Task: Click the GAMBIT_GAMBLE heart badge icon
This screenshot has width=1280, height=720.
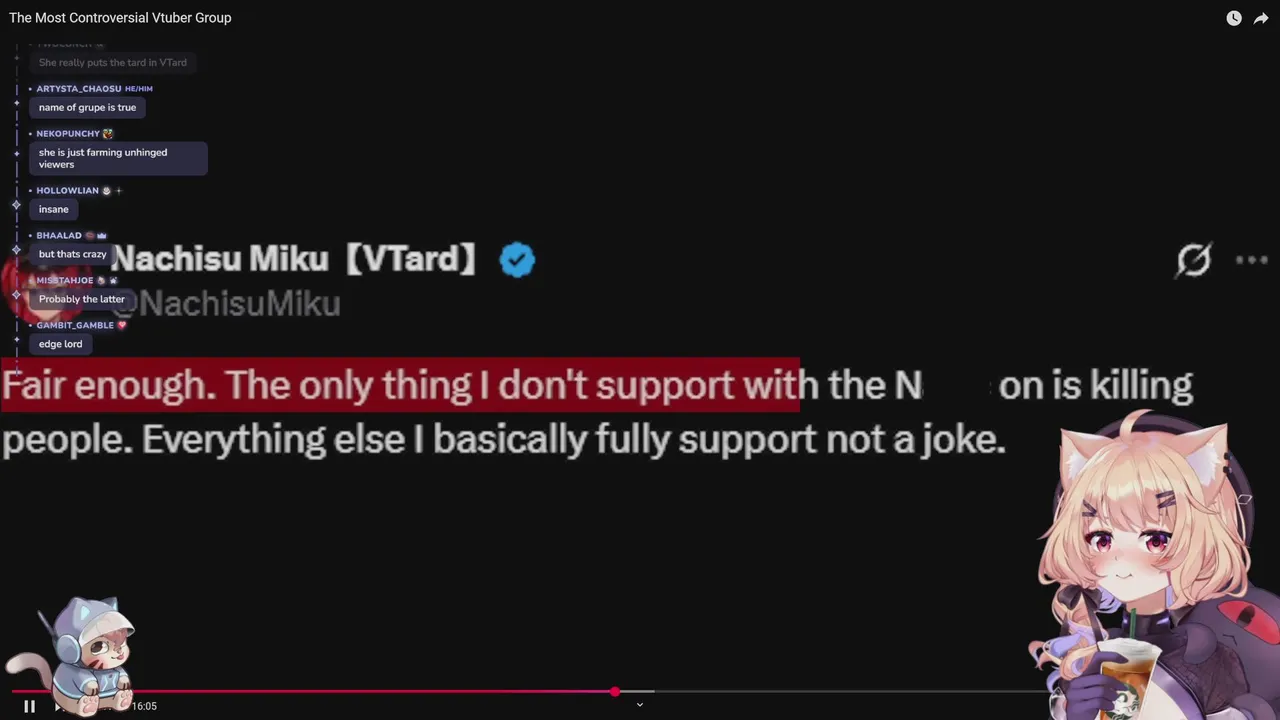Action: [122, 325]
